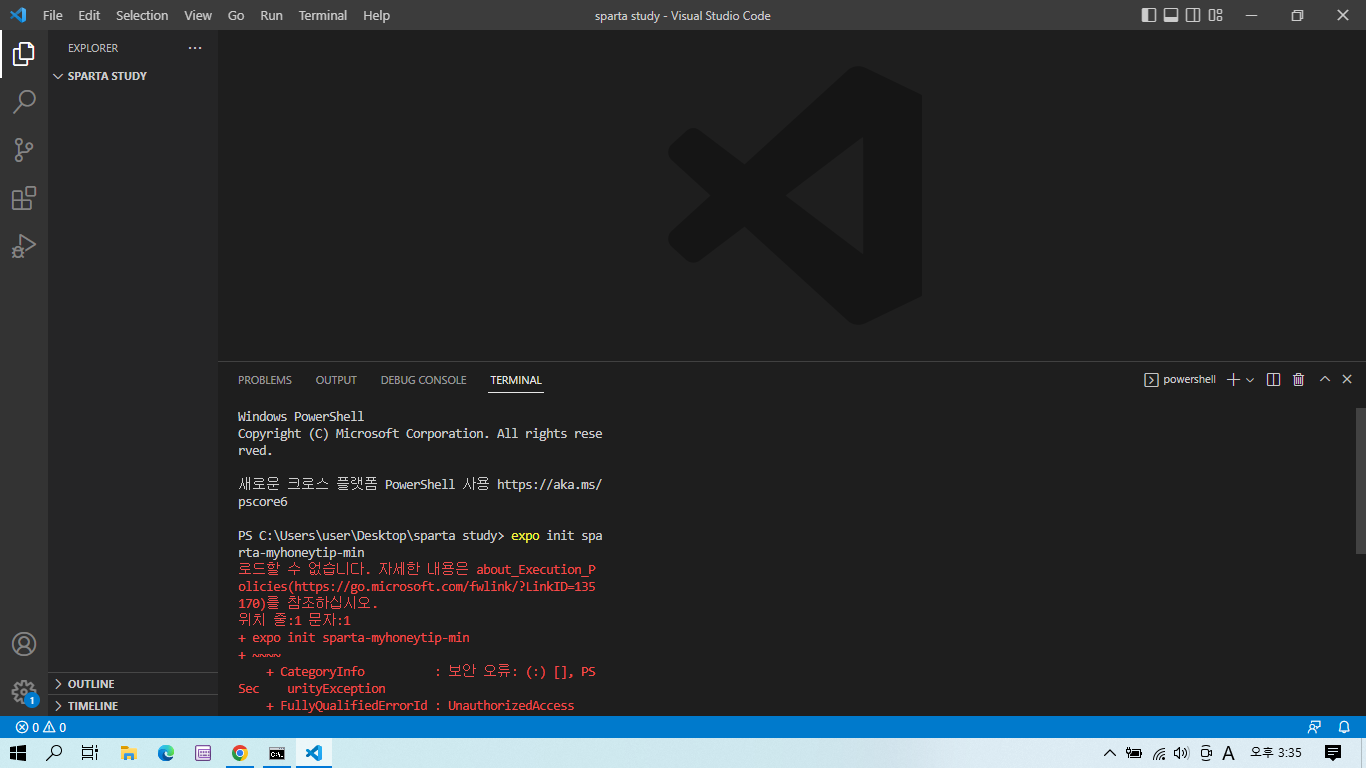Open the Manage gear menu
1366x768 pixels.
24,692
